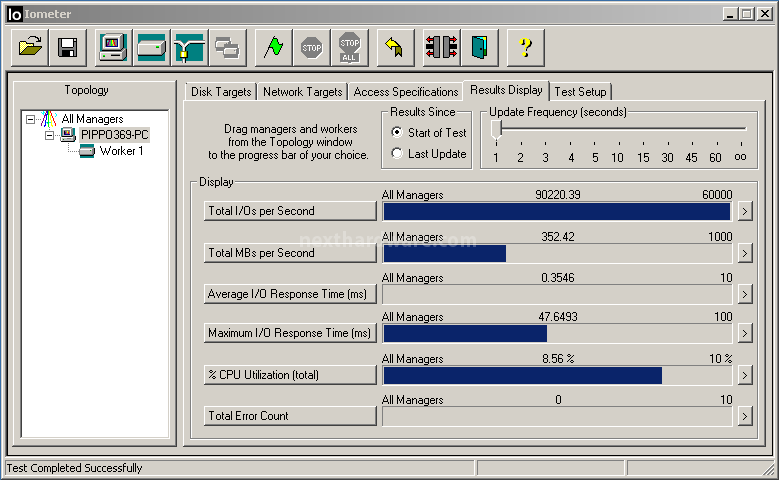Select Worker 1 label in topology tree
Screen dimensions: 779x480
[121, 151]
